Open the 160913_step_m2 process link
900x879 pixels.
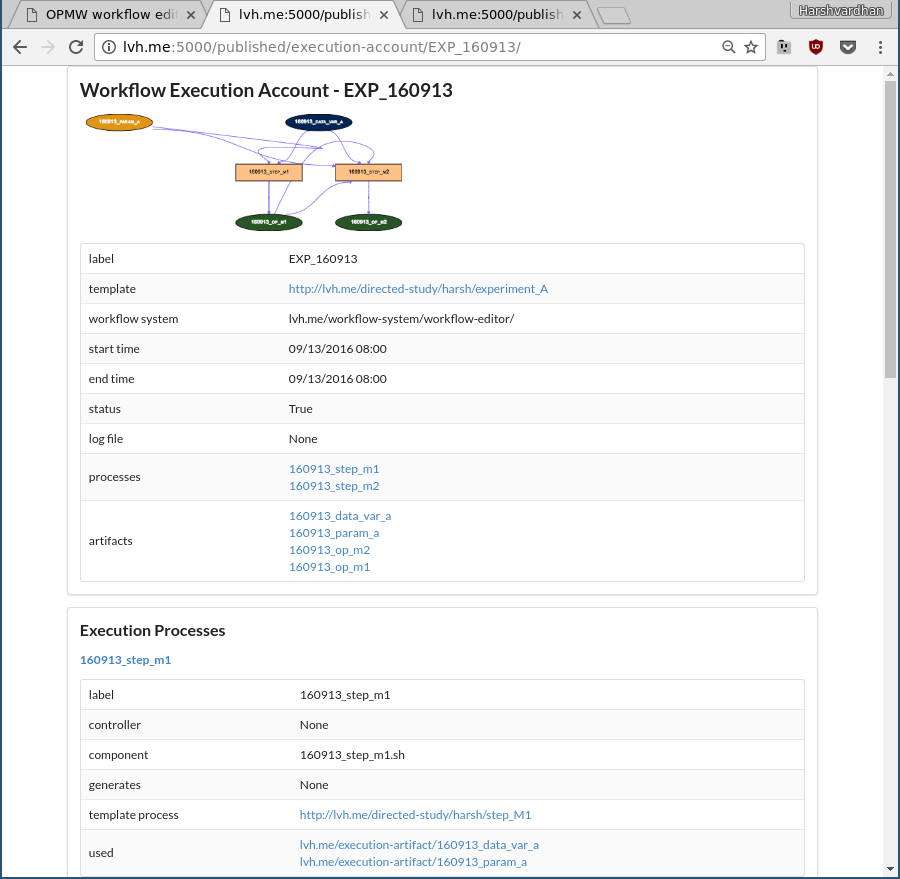[x=334, y=486]
